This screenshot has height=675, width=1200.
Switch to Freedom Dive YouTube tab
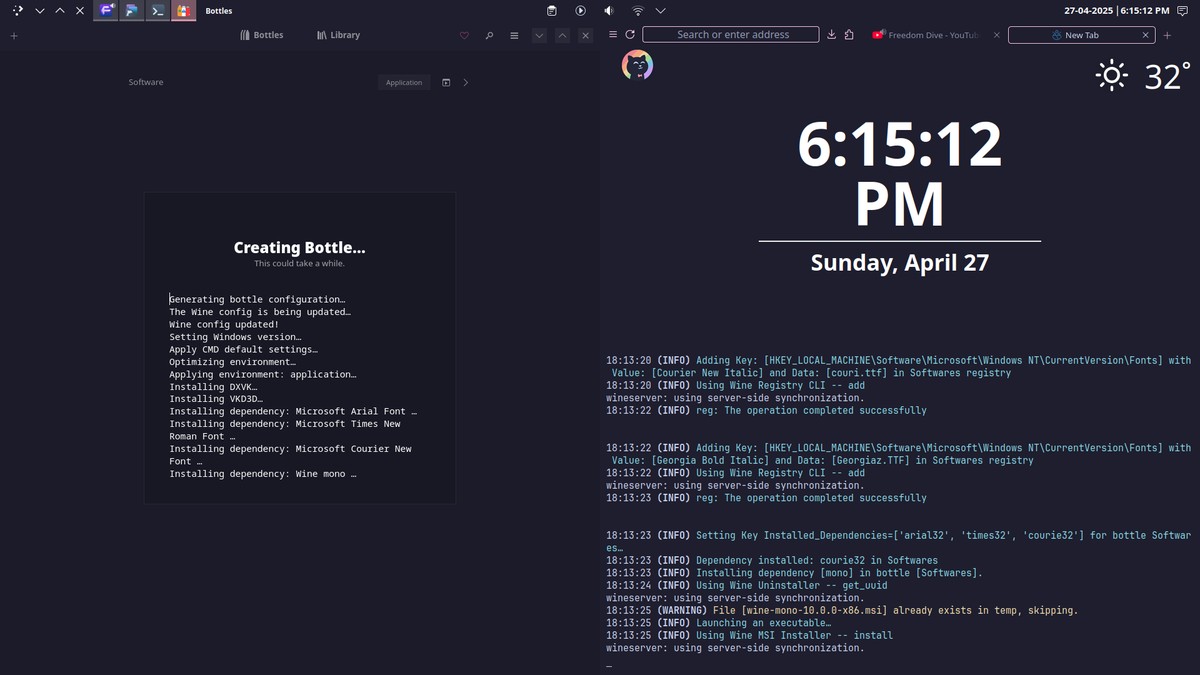click(930, 35)
